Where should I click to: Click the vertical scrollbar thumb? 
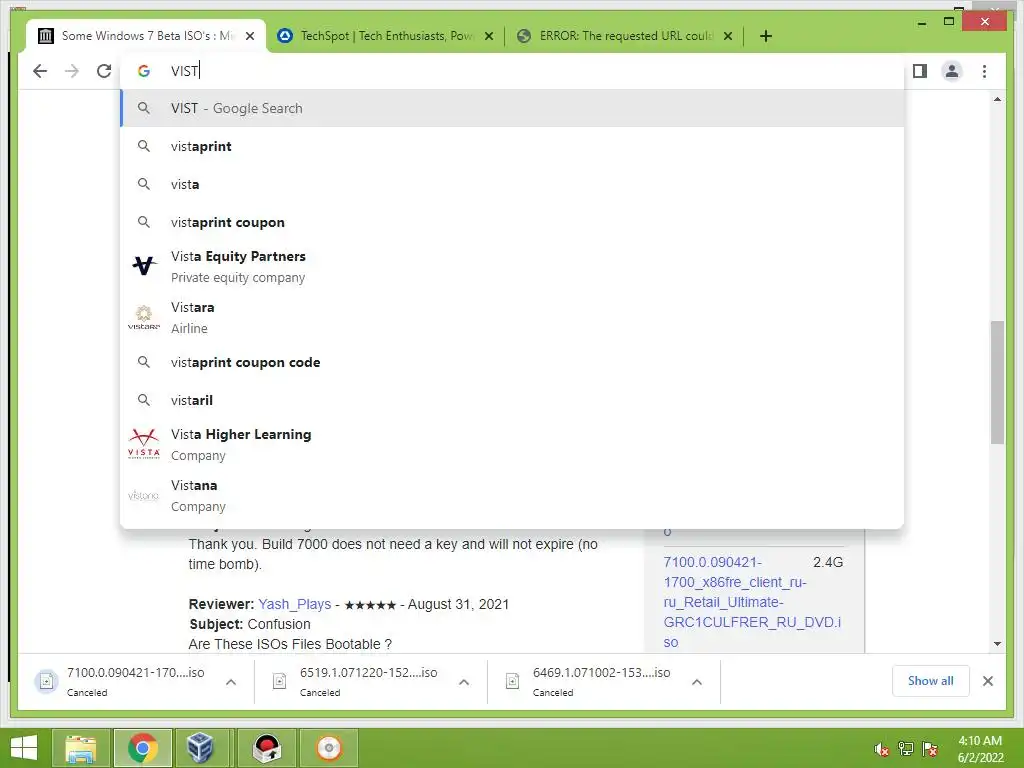(997, 382)
